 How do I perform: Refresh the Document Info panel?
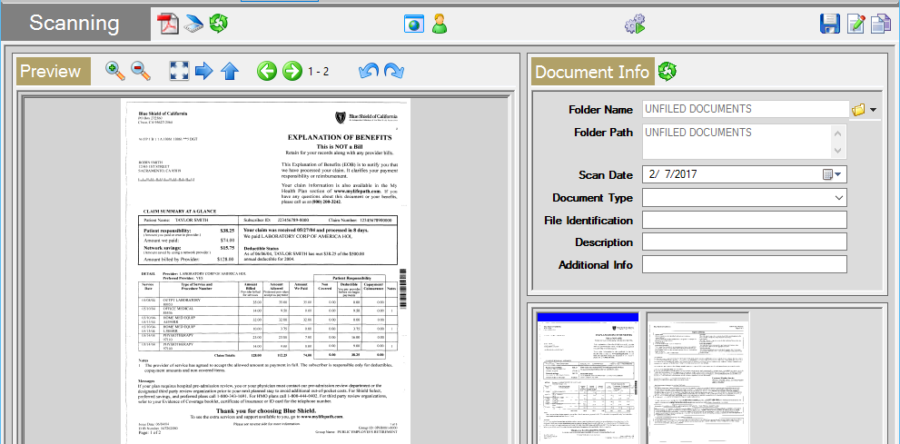(x=667, y=71)
